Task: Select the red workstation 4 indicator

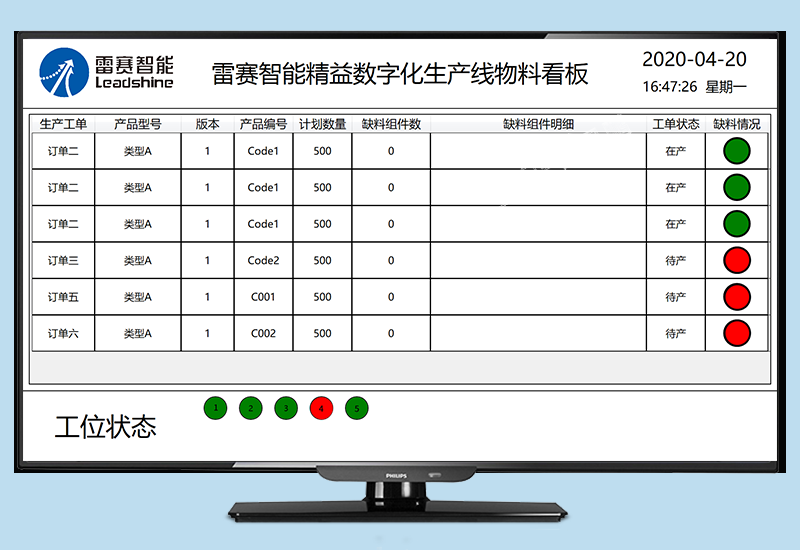Action: 321,408
